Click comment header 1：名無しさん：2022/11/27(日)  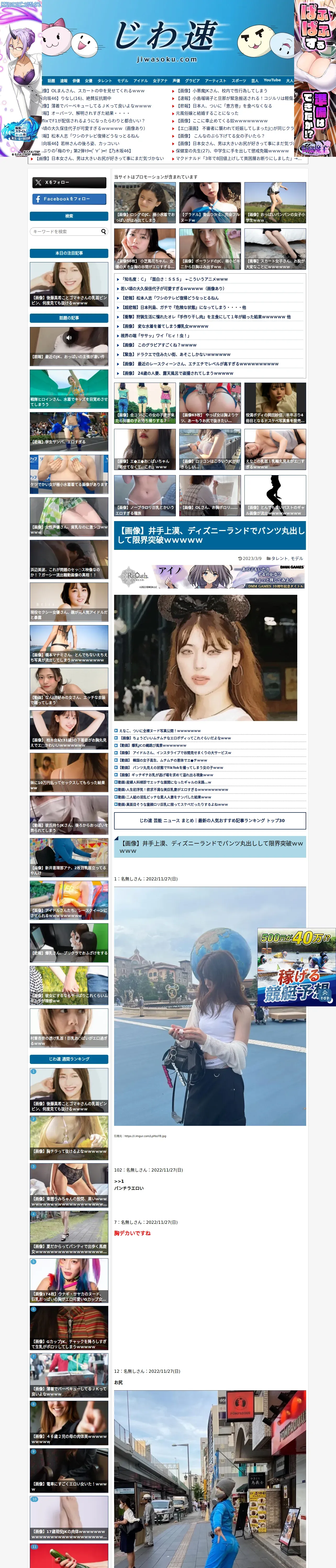click(x=146, y=878)
